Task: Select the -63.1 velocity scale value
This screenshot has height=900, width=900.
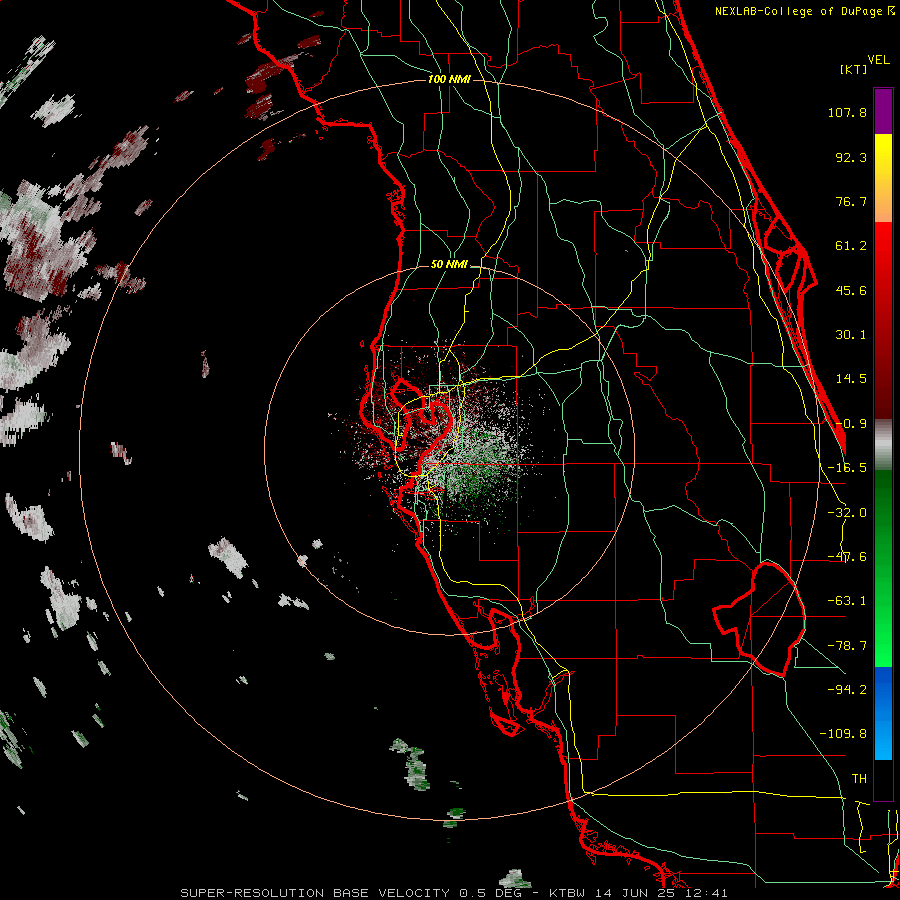Action: click(x=847, y=601)
